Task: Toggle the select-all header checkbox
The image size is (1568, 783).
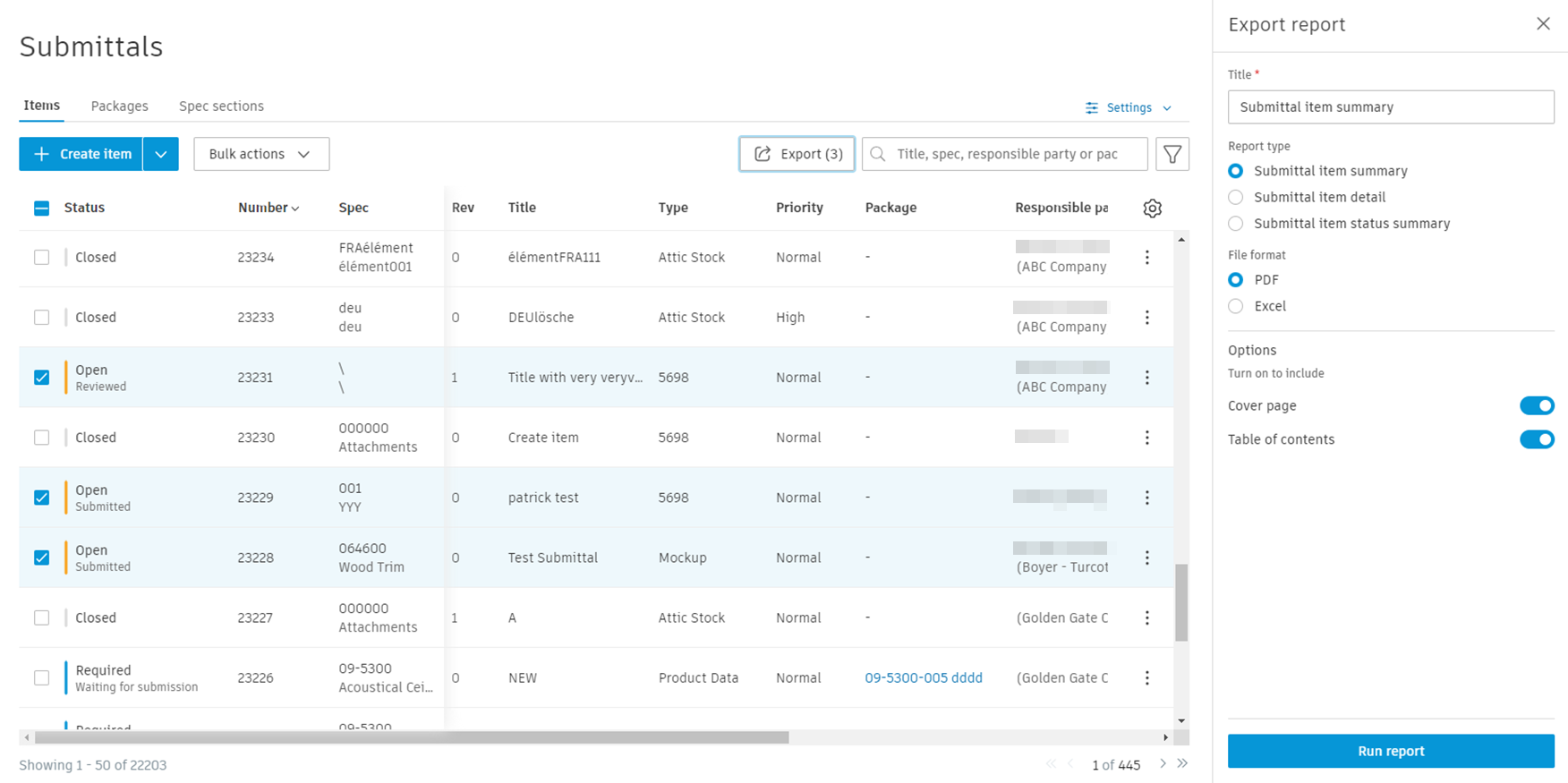Action: pyautogui.click(x=41, y=208)
